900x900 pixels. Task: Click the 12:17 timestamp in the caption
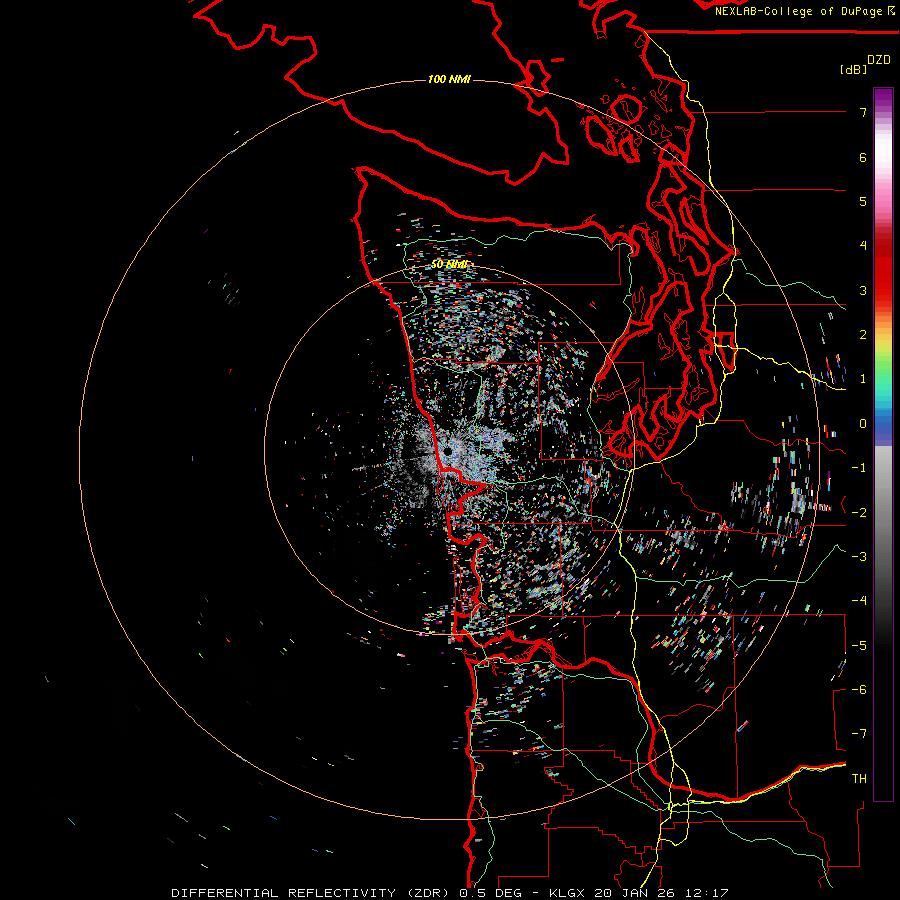tap(706, 893)
